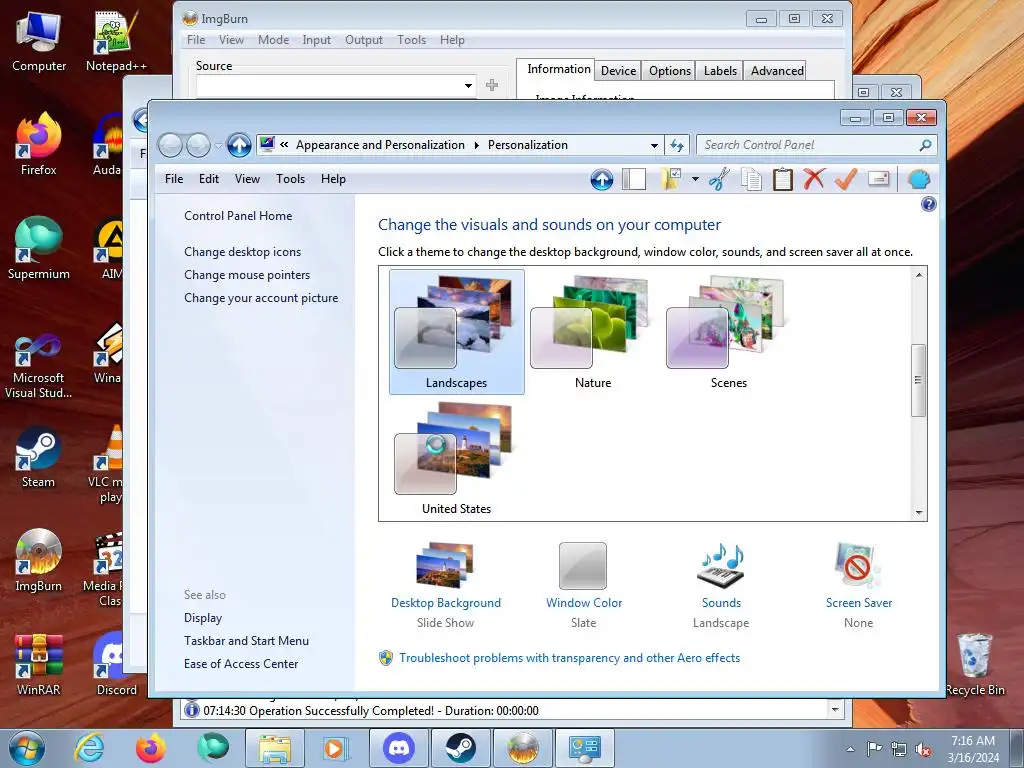Open the address bar history dropdown
Viewport: 1024px width, 768px height.
pyautogui.click(x=654, y=146)
